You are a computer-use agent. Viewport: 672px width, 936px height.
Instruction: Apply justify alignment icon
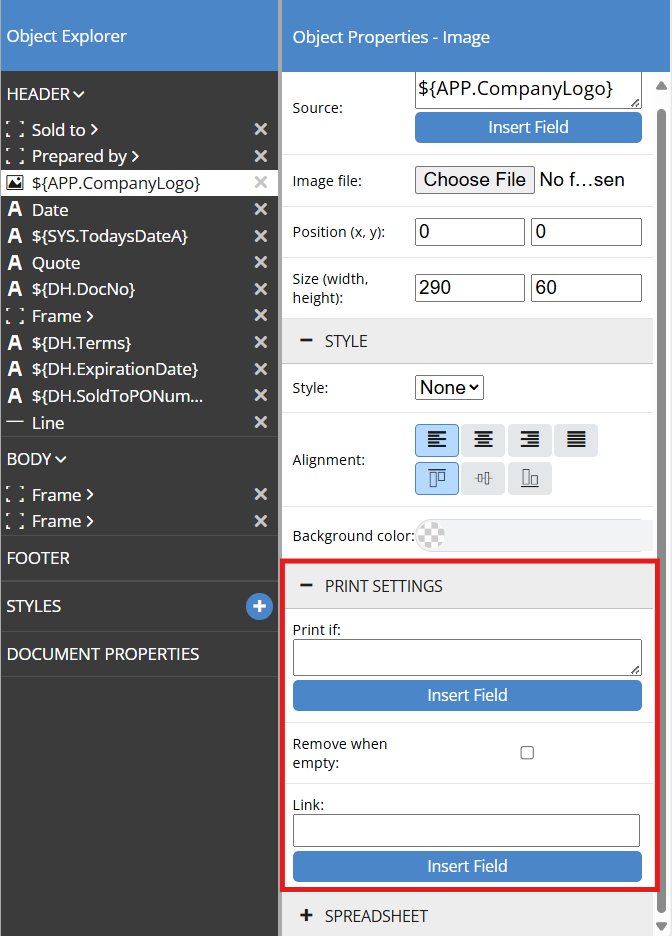click(x=576, y=440)
